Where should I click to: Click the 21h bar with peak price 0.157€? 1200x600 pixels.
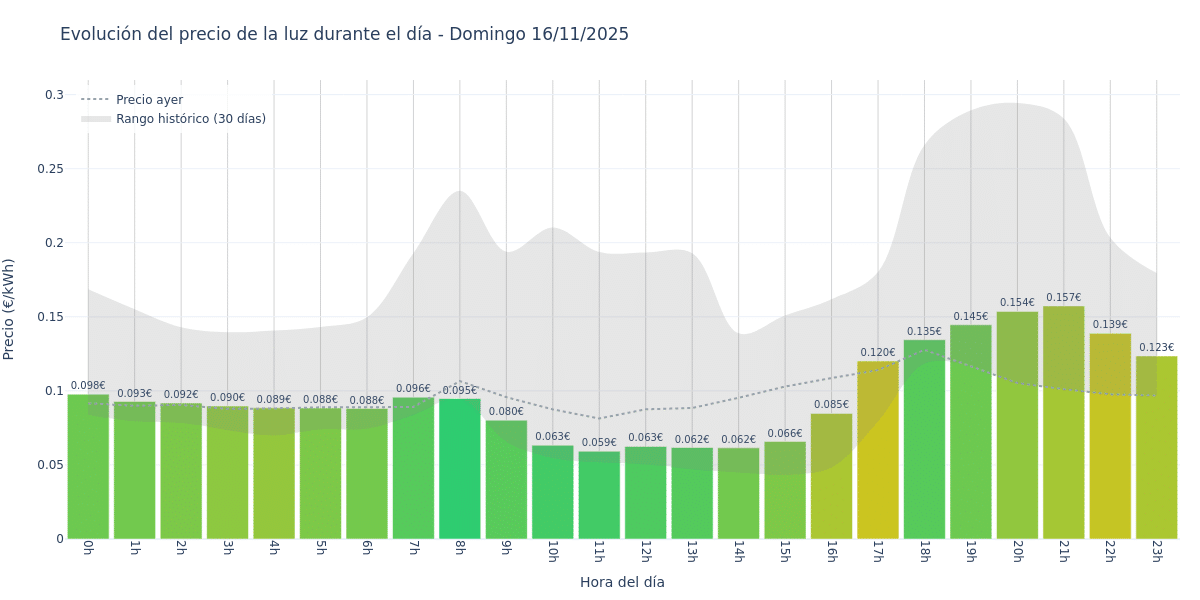pos(1063,422)
